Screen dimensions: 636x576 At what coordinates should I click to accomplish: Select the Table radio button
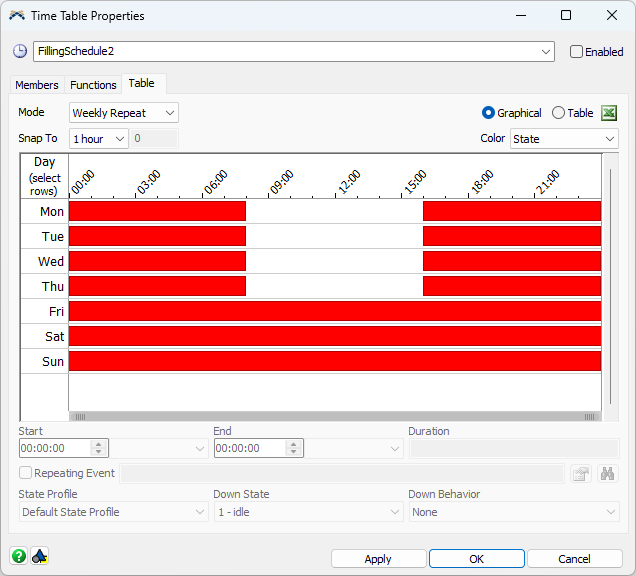click(558, 113)
